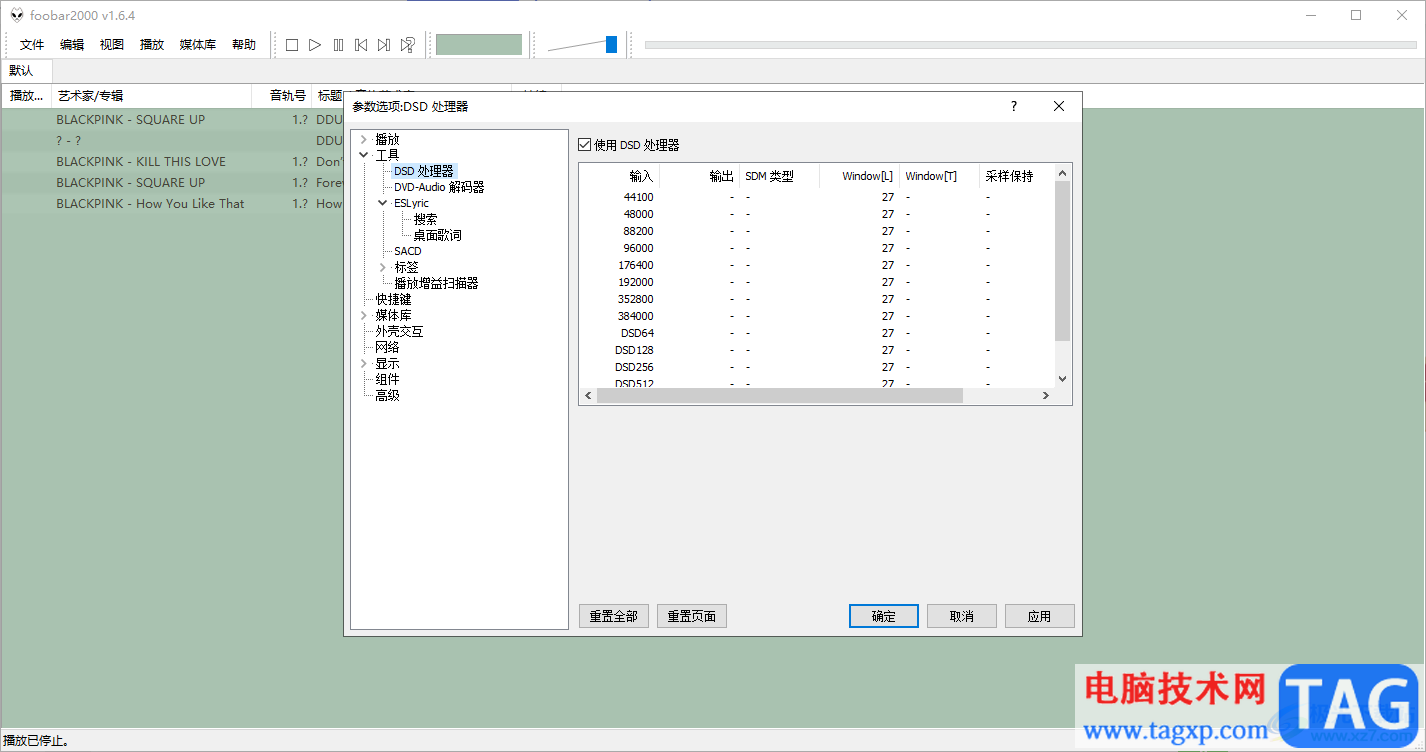Screen dimensions: 1426x752
Task: Click the horizontal scrollbar right arrow in the DSD table
Action: [1046, 396]
